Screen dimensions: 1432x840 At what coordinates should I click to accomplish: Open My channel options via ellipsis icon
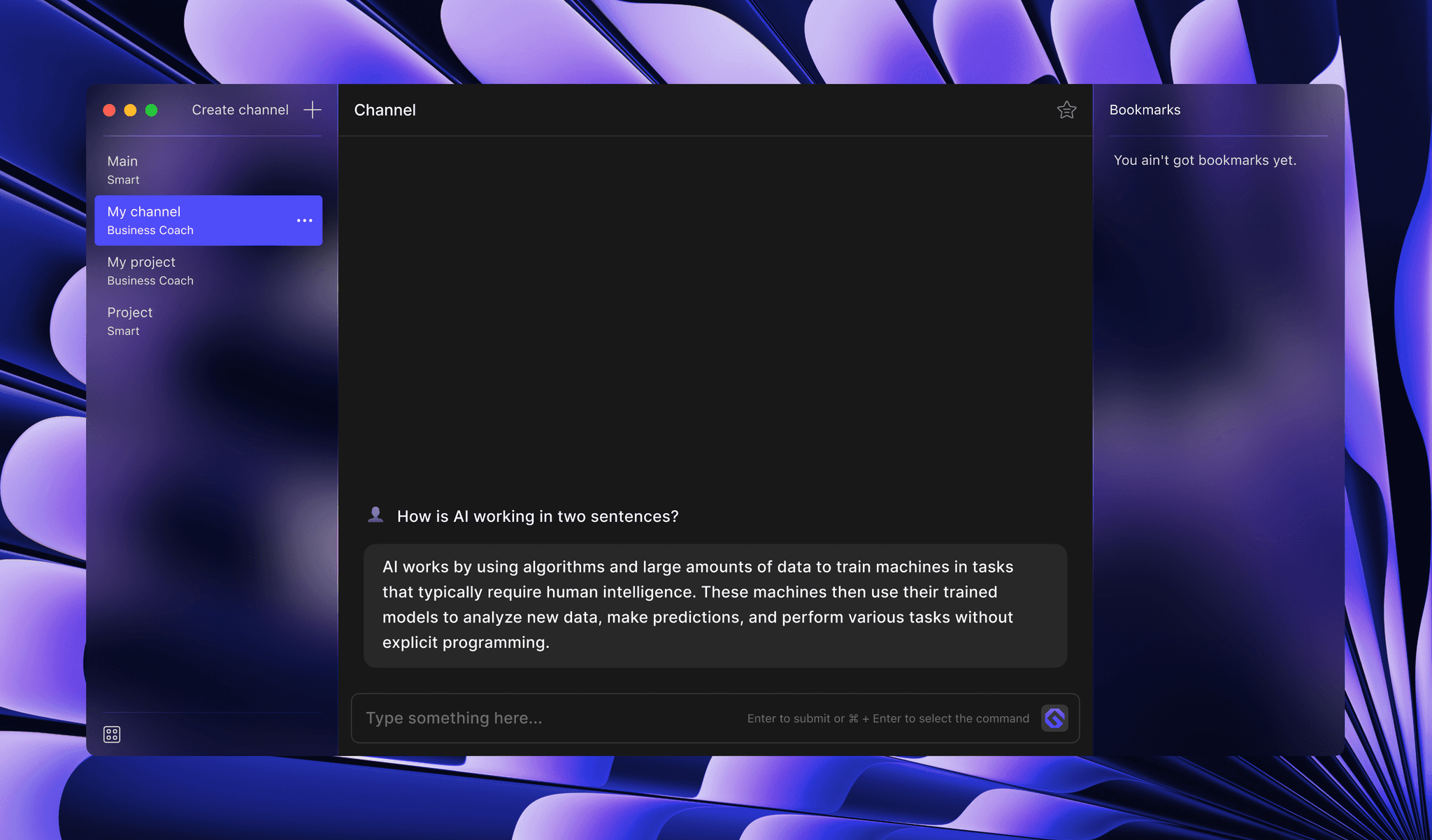pyautogui.click(x=304, y=220)
